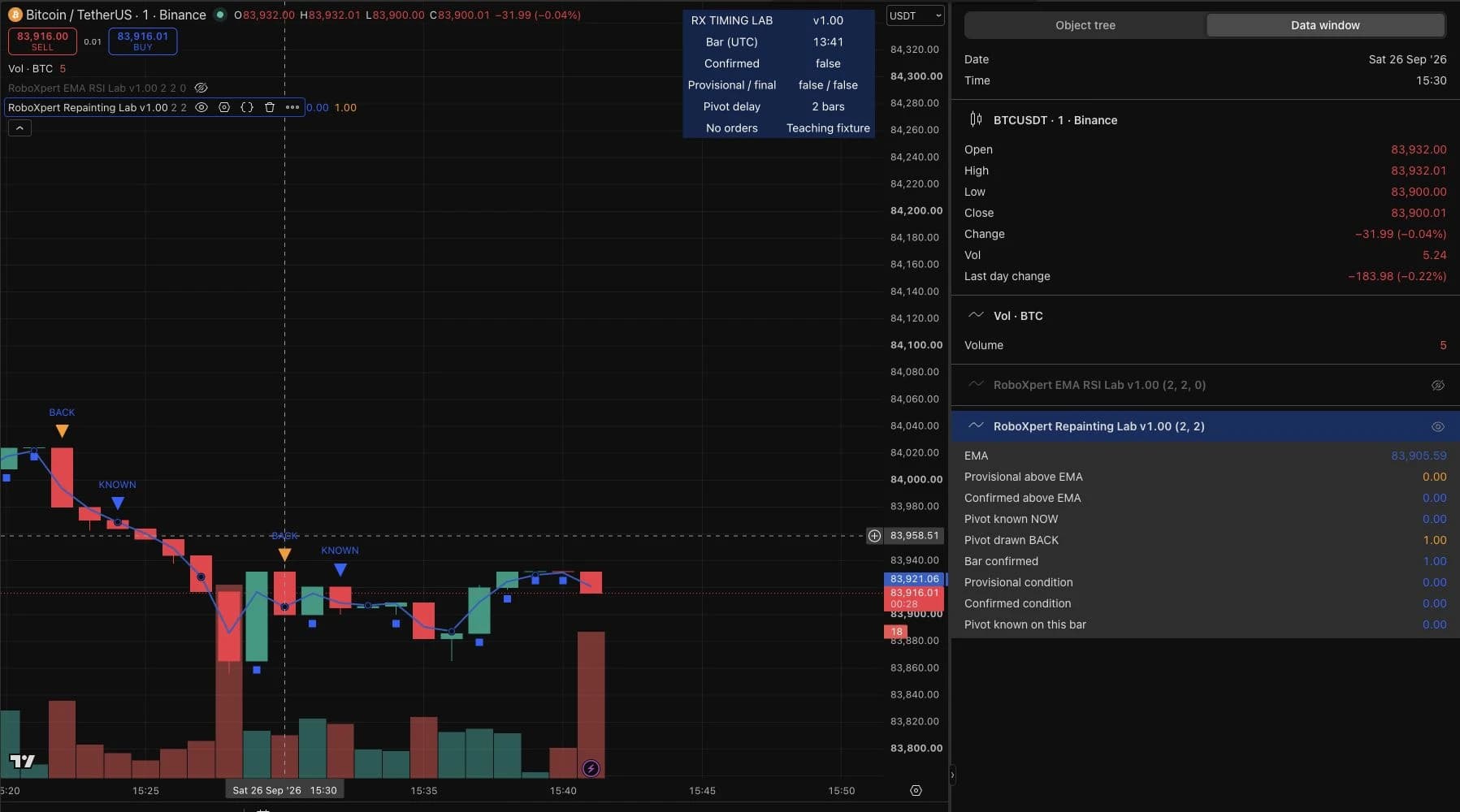
Task: Click the 'Provisional above EMA' row
Action: [1205, 477]
